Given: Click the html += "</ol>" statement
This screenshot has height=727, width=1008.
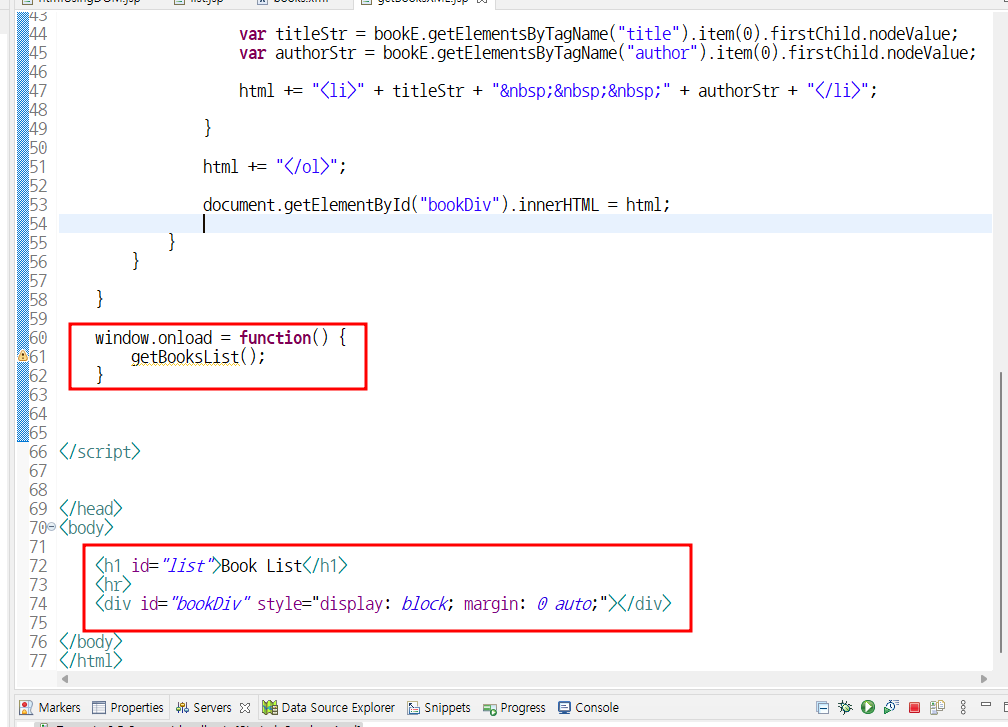Looking at the screenshot, I should (x=274, y=166).
